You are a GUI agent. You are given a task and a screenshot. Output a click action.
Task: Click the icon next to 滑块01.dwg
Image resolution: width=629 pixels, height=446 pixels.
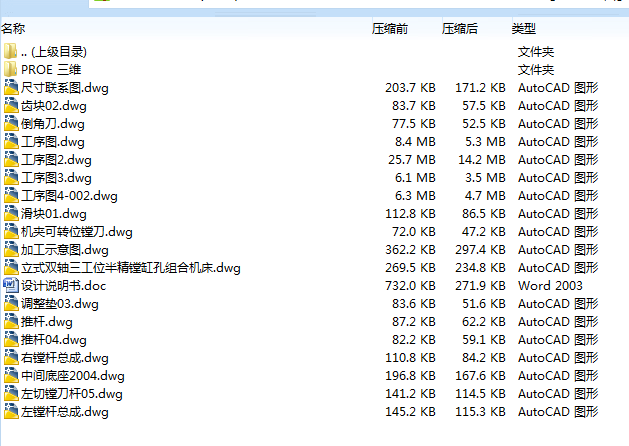tap(11, 214)
